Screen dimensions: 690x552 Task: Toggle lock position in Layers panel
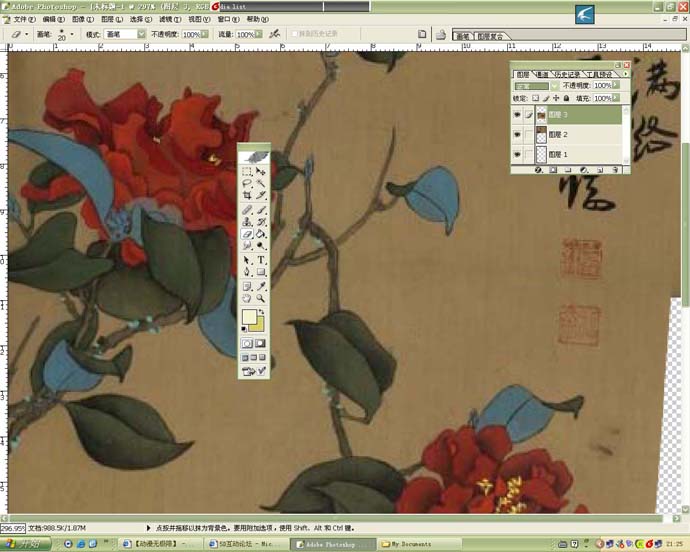[556, 98]
